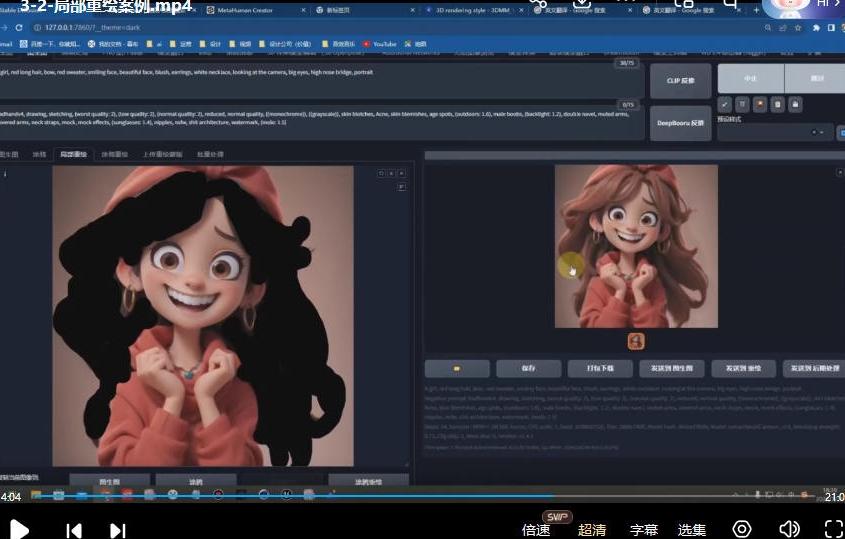Select the small output thumbnail under the result
This screenshot has height=539, width=845.
(x=636, y=341)
